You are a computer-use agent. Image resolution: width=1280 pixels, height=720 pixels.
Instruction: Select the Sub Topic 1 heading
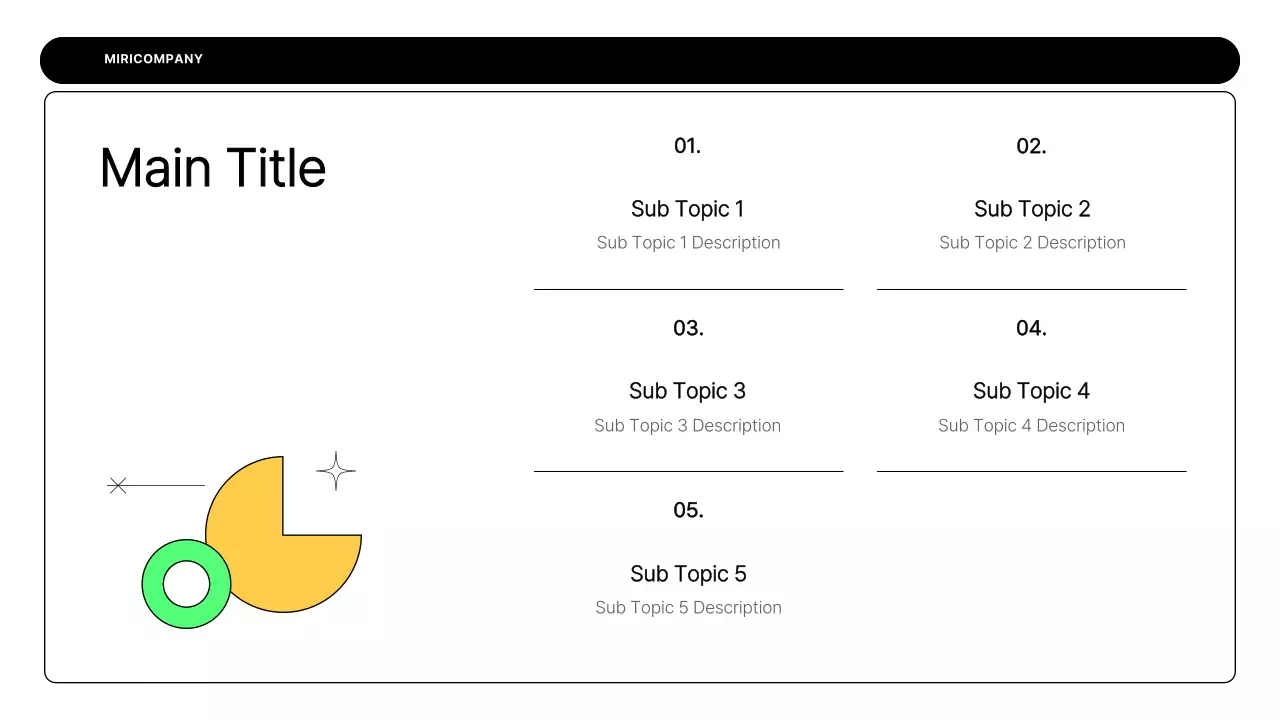tap(687, 209)
